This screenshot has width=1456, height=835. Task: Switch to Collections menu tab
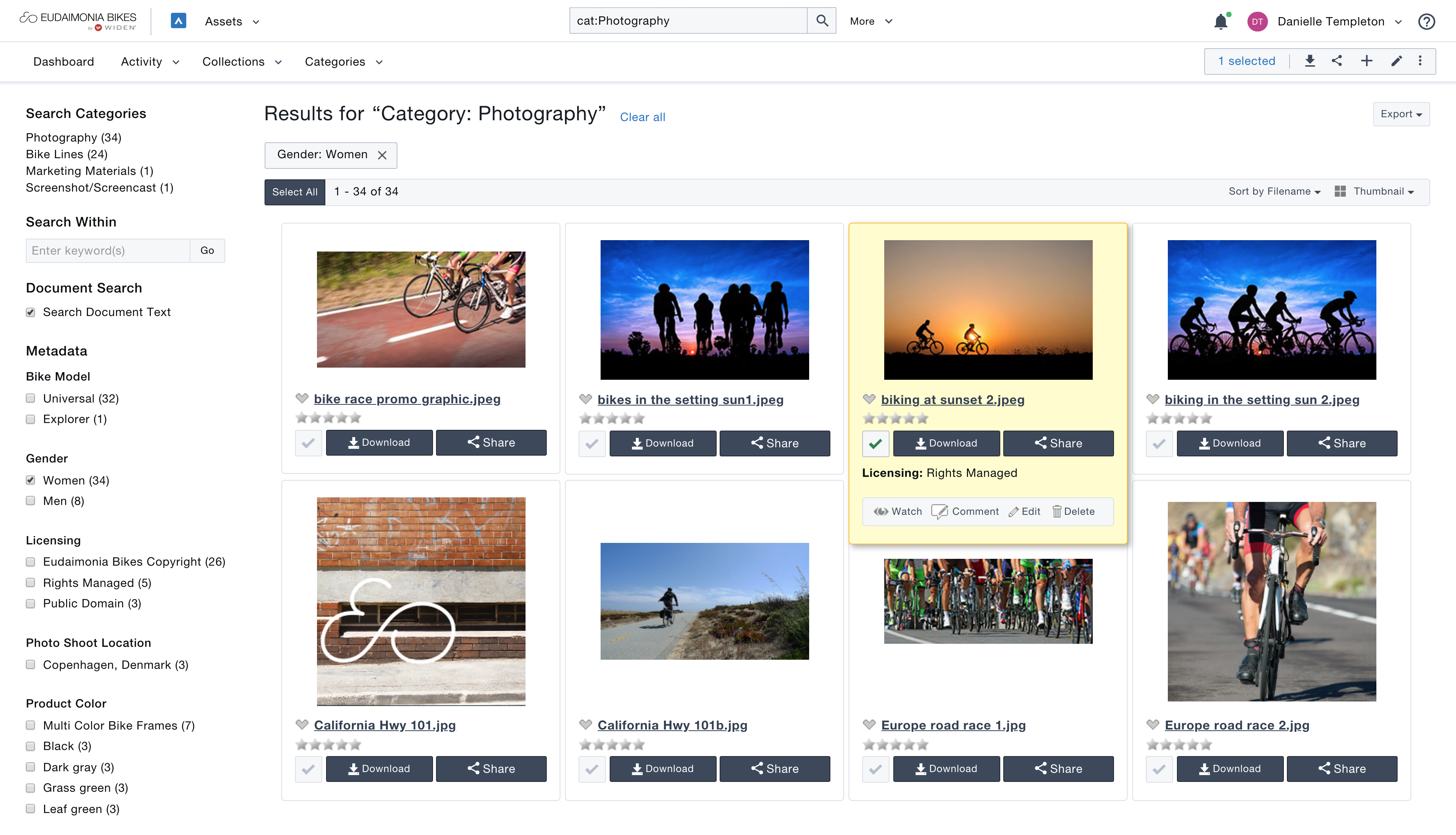(x=234, y=61)
